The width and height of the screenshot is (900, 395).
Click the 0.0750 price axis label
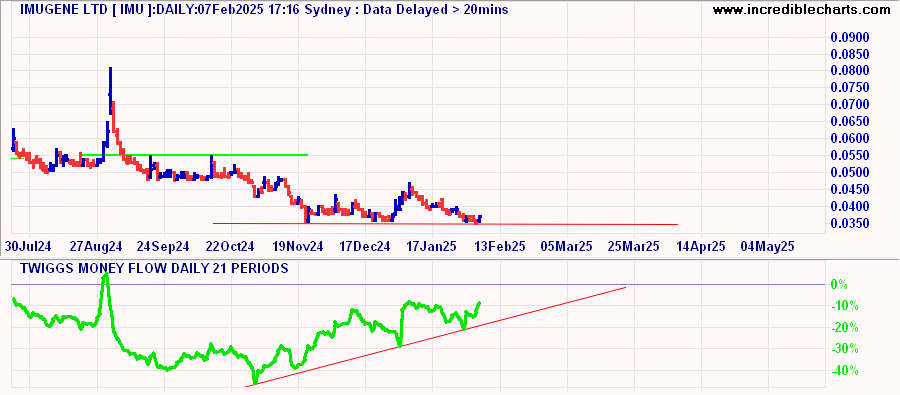pyautogui.click(x=850, y=88)
